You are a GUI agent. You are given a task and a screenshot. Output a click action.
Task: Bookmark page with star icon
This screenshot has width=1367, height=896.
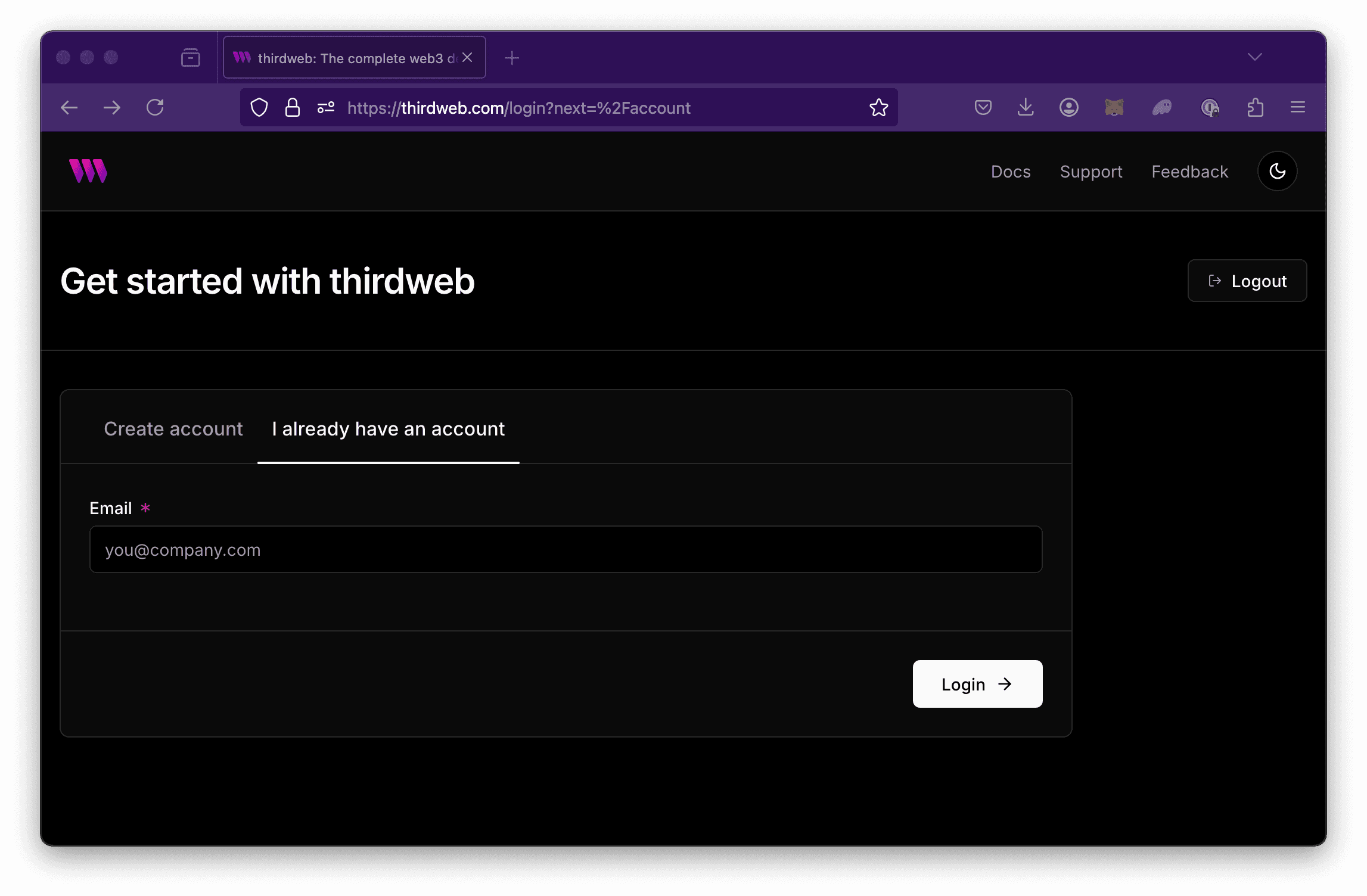[878, 108]
